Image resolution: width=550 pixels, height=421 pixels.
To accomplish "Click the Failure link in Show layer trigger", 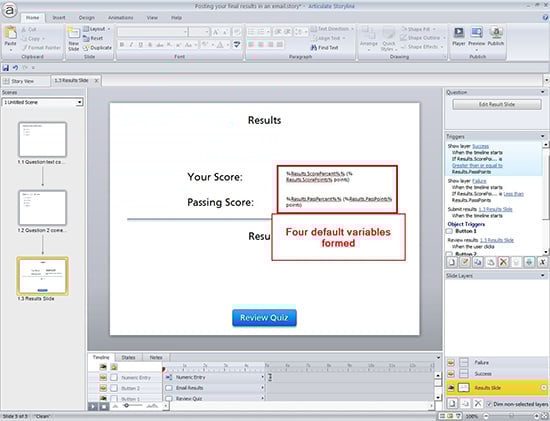I will (x=479, y=181).
